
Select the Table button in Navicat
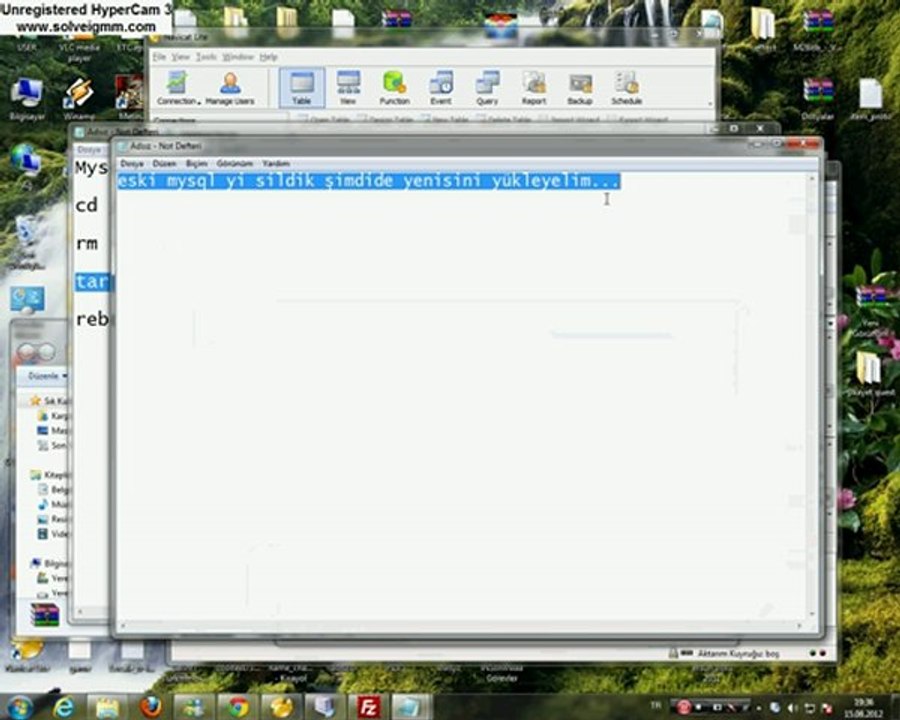click(x=302, y=87)
